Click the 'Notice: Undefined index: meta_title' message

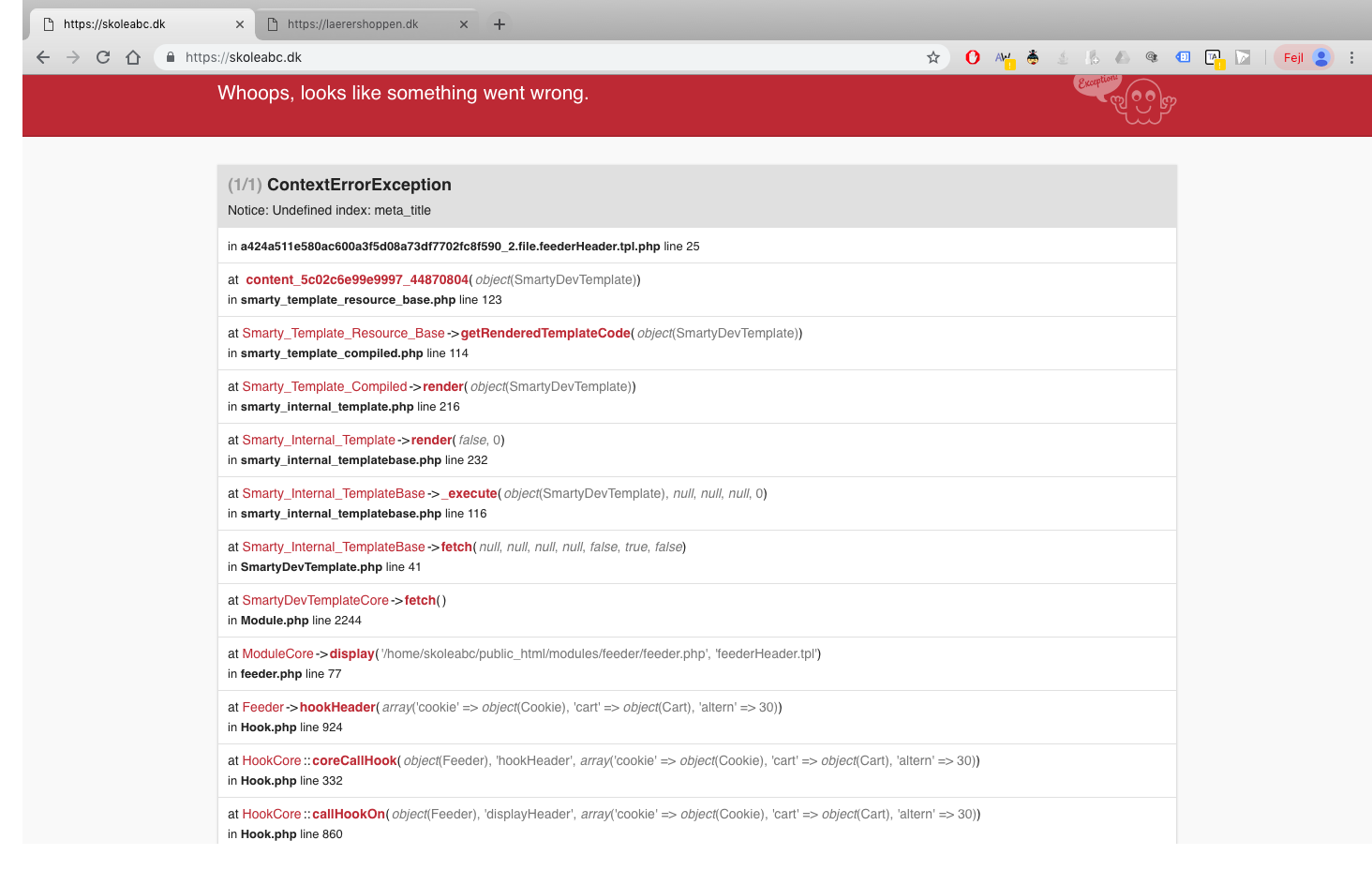pos(329,210)
